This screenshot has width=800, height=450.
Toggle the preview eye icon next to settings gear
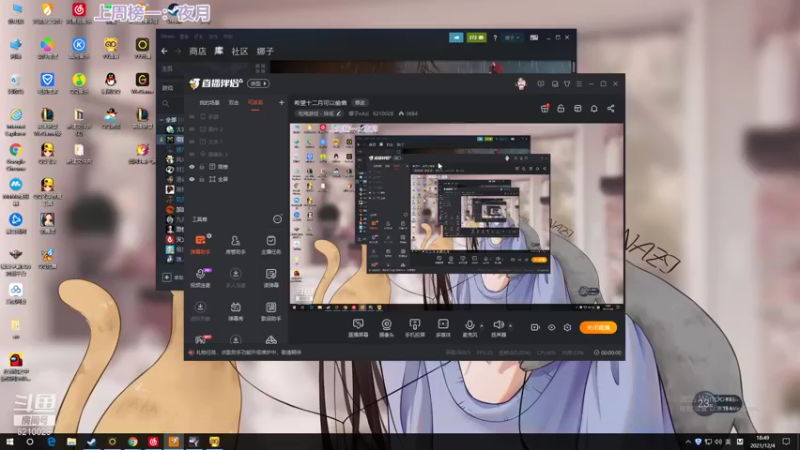pyautogui.click(x=552, y=327)
